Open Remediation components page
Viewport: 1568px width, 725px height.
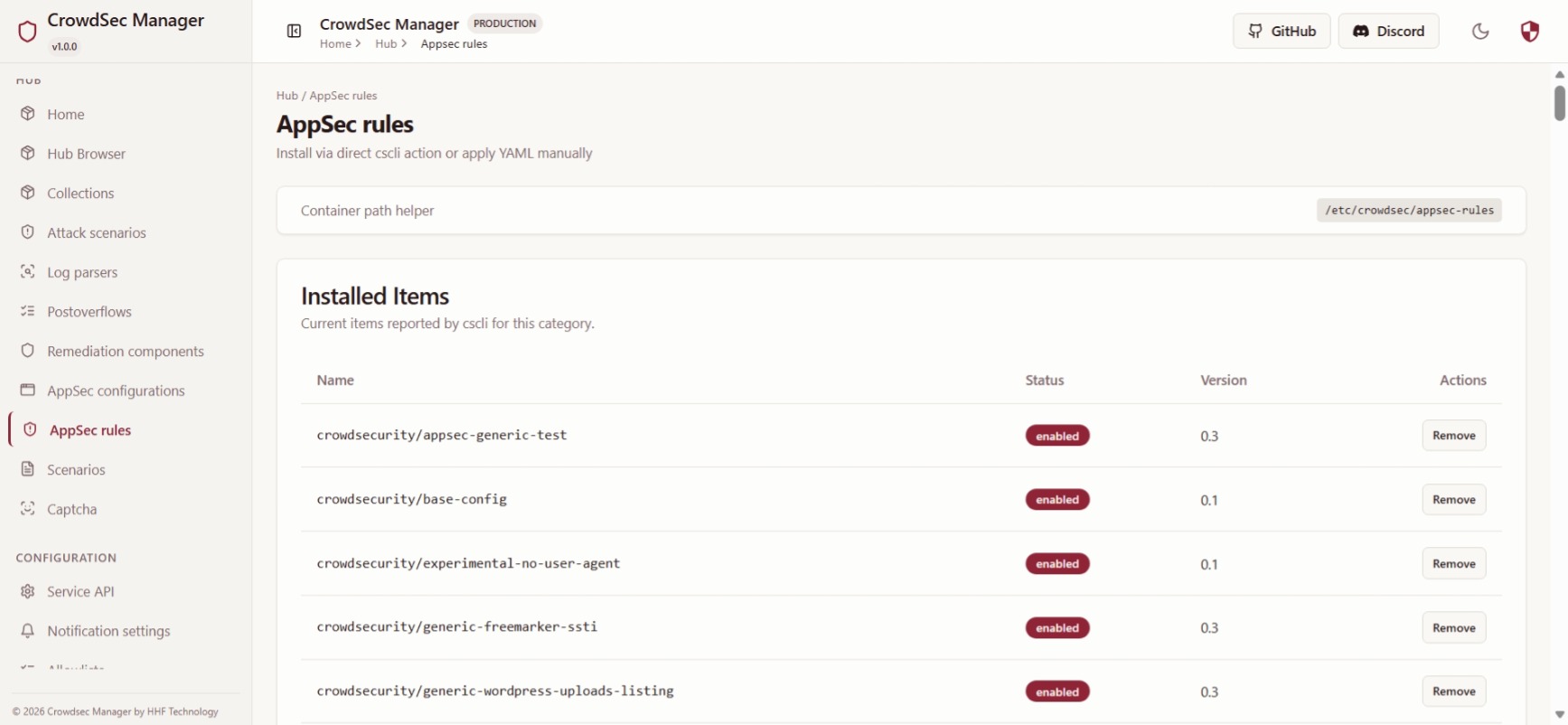pyautogui.click(x=126, y=351)
